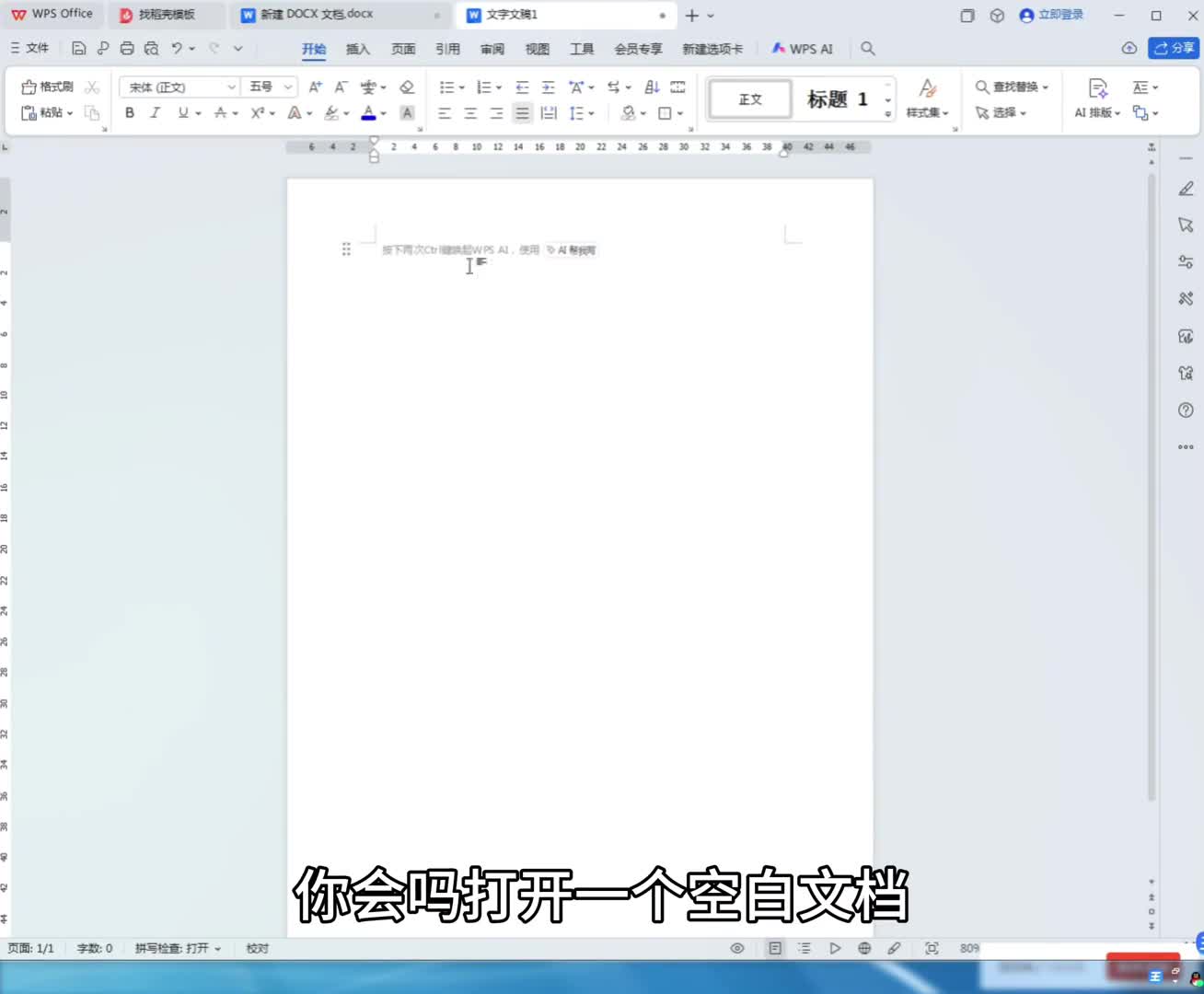
Task: Open the font size dropdown 五号
Action: 270,87
